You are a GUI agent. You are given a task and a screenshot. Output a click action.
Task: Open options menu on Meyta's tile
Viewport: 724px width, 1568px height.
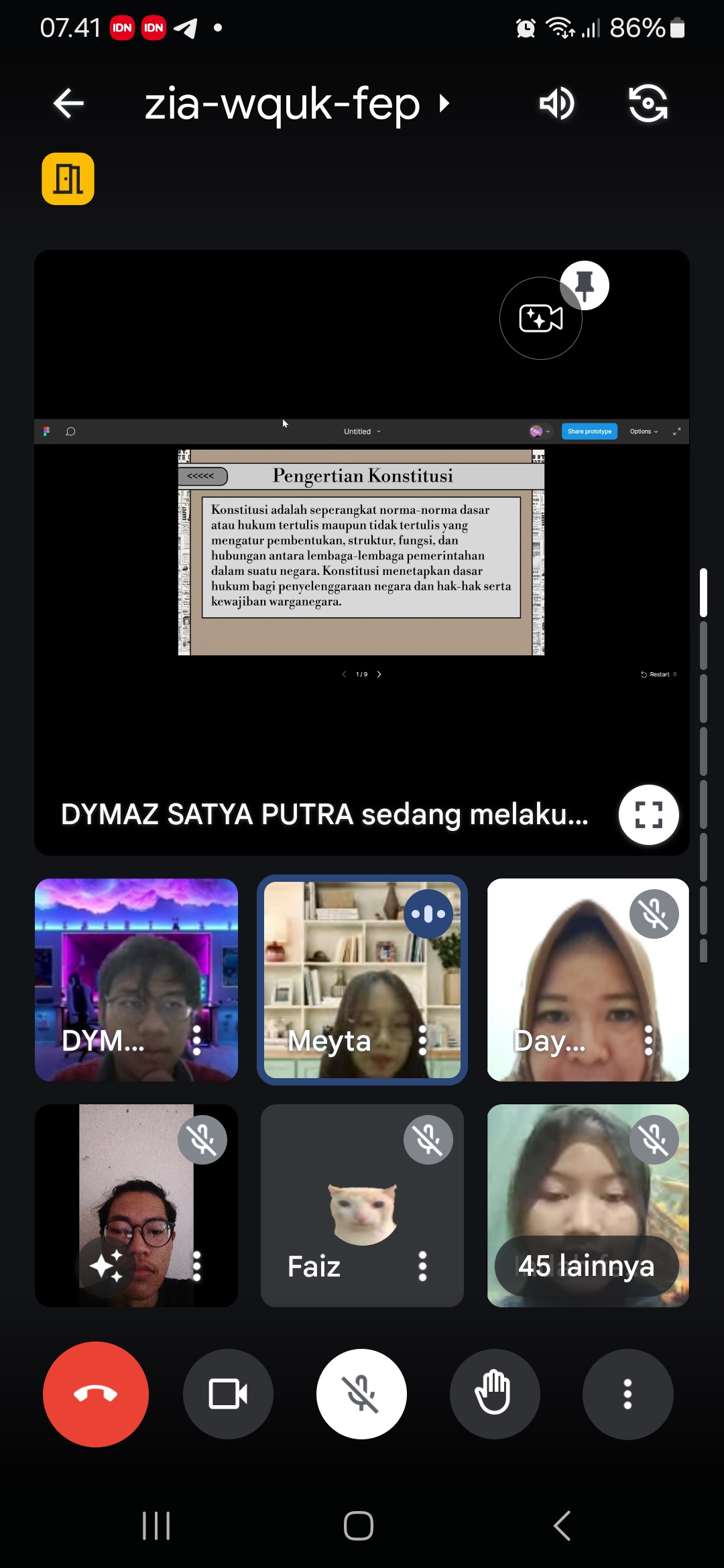point(422,1041)
